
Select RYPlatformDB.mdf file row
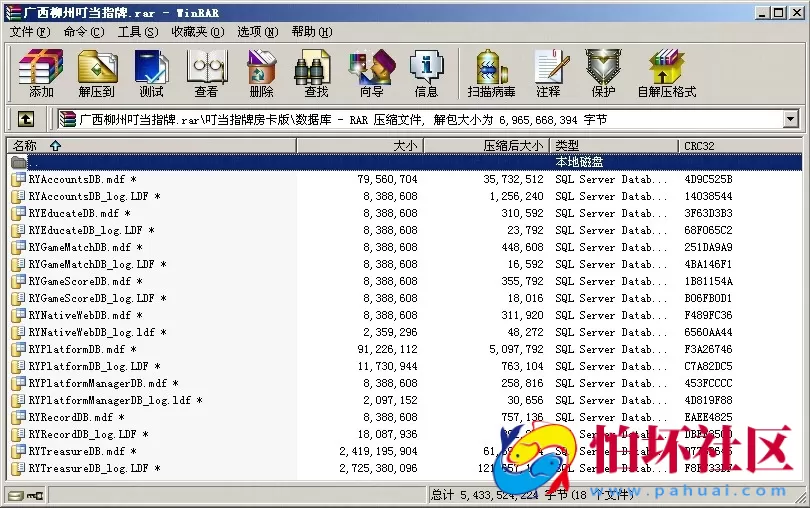click(x=77, y=350)
